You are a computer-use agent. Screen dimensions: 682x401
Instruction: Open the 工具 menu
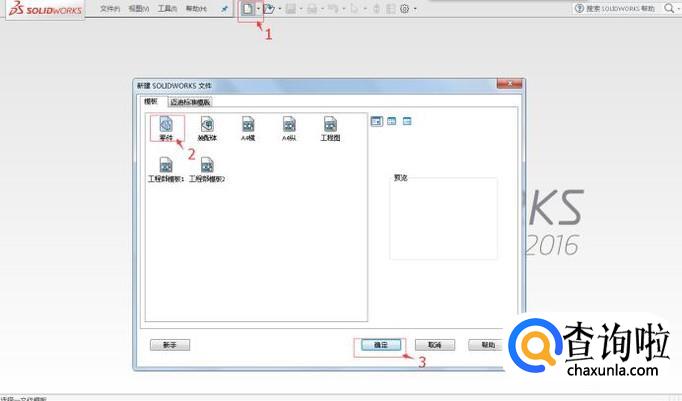point(167,9)
